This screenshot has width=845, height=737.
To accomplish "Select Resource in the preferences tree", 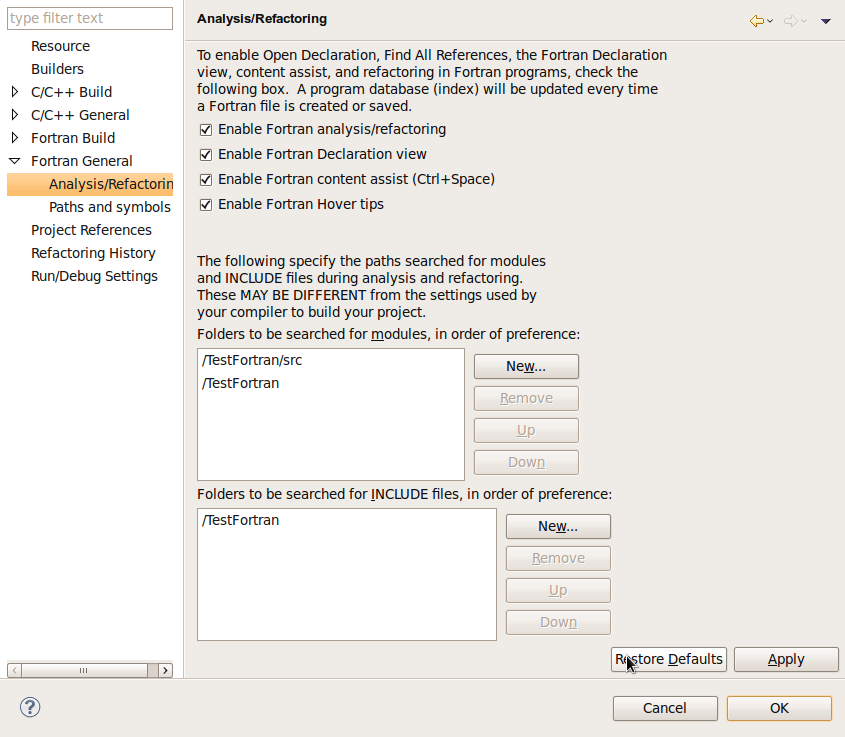I will point(60,46).
